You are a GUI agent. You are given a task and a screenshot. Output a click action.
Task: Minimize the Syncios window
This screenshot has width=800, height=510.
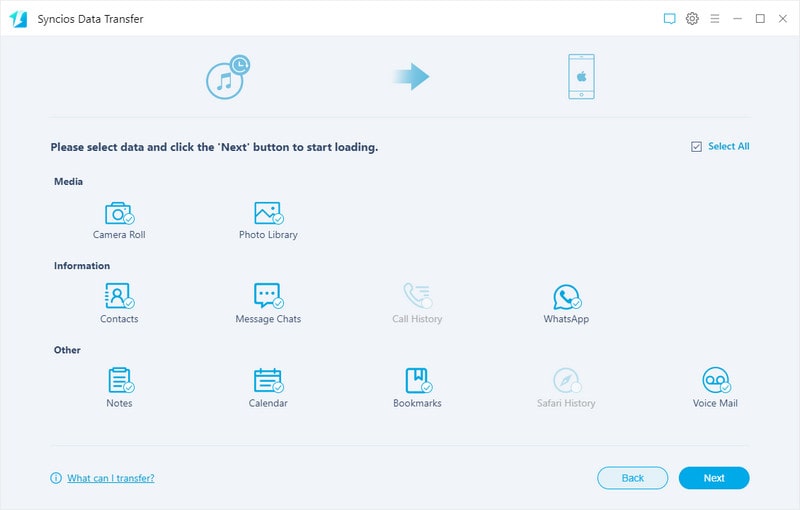737,19
